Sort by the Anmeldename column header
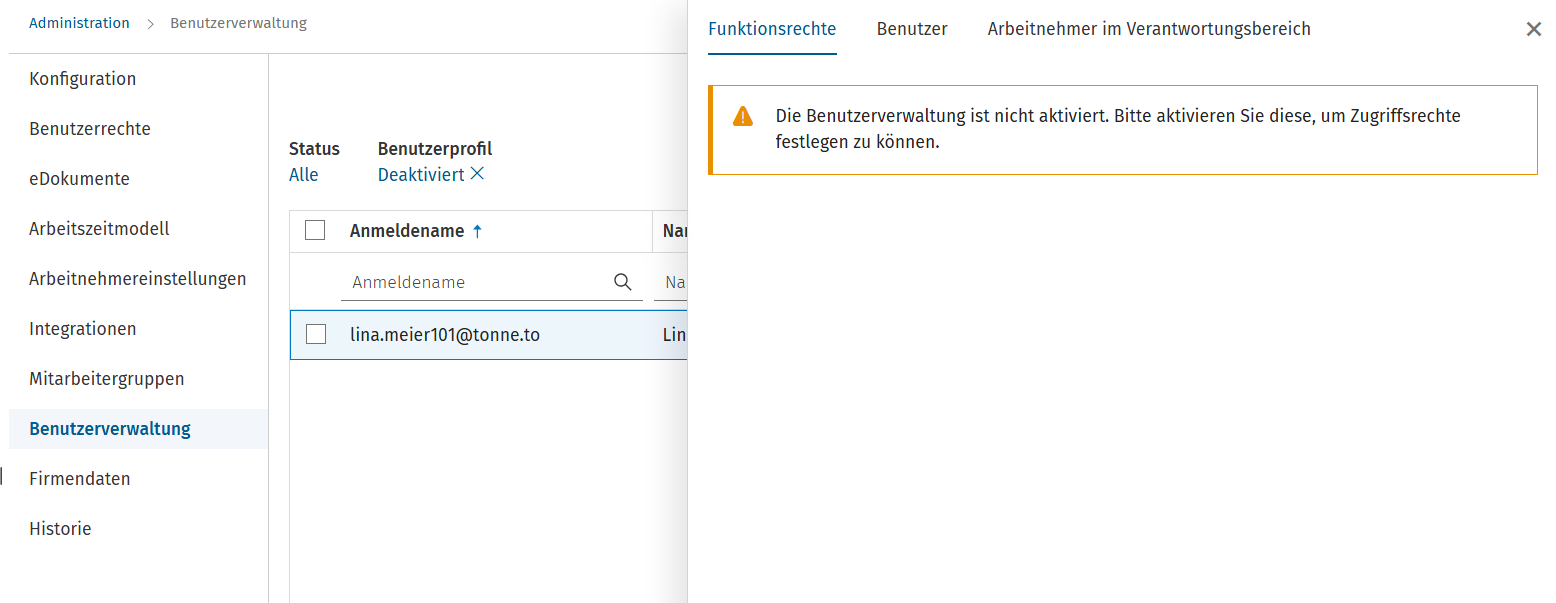Viewport: 1556px width, 603px height. (x=407, y=231)
